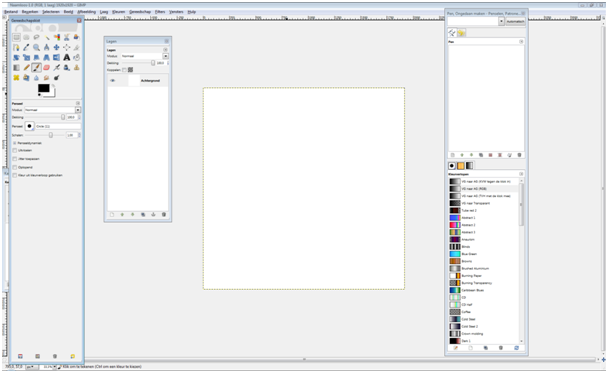Select the Flip tool

tap(57, 57)
